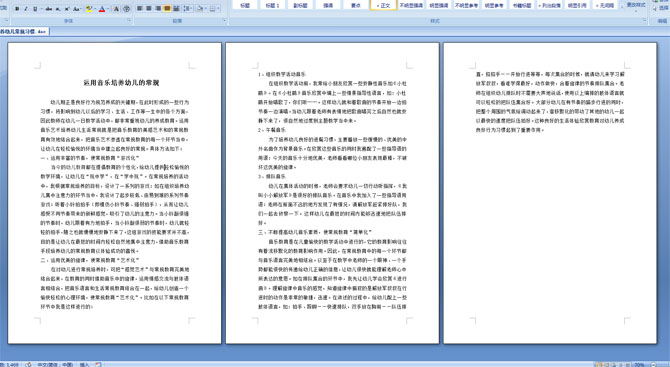Toggle justified alignment button
670x367 pixels.
(167, 9)
